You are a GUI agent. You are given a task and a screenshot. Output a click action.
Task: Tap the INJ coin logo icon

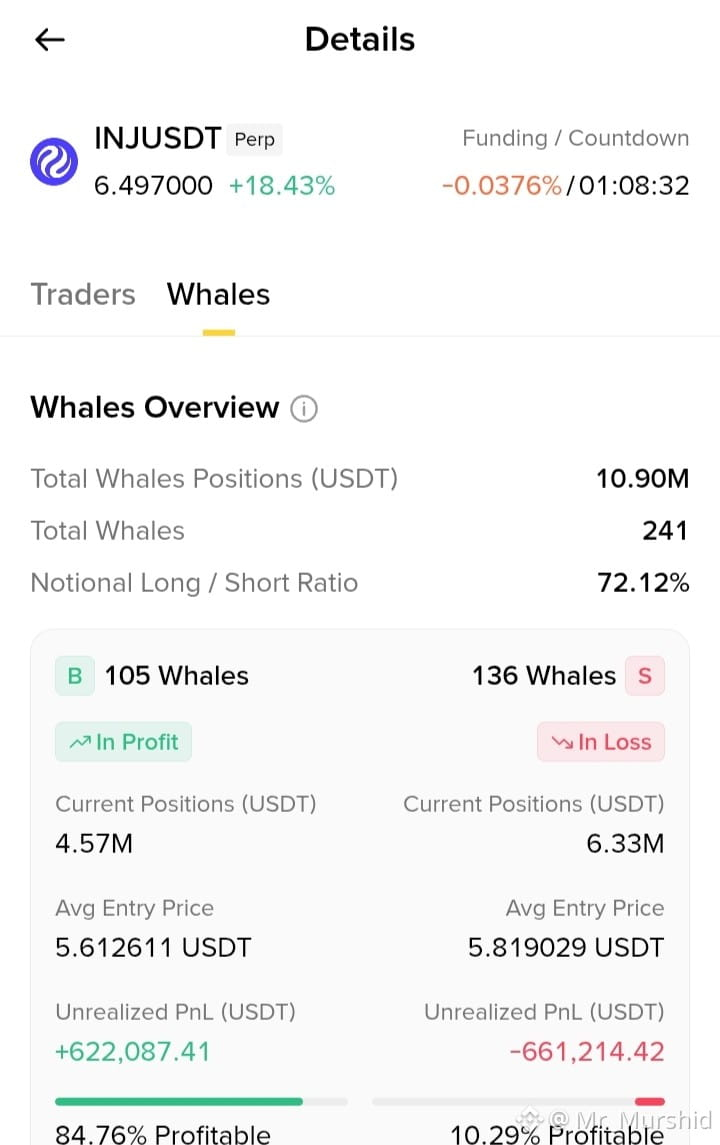click(53, 161)
